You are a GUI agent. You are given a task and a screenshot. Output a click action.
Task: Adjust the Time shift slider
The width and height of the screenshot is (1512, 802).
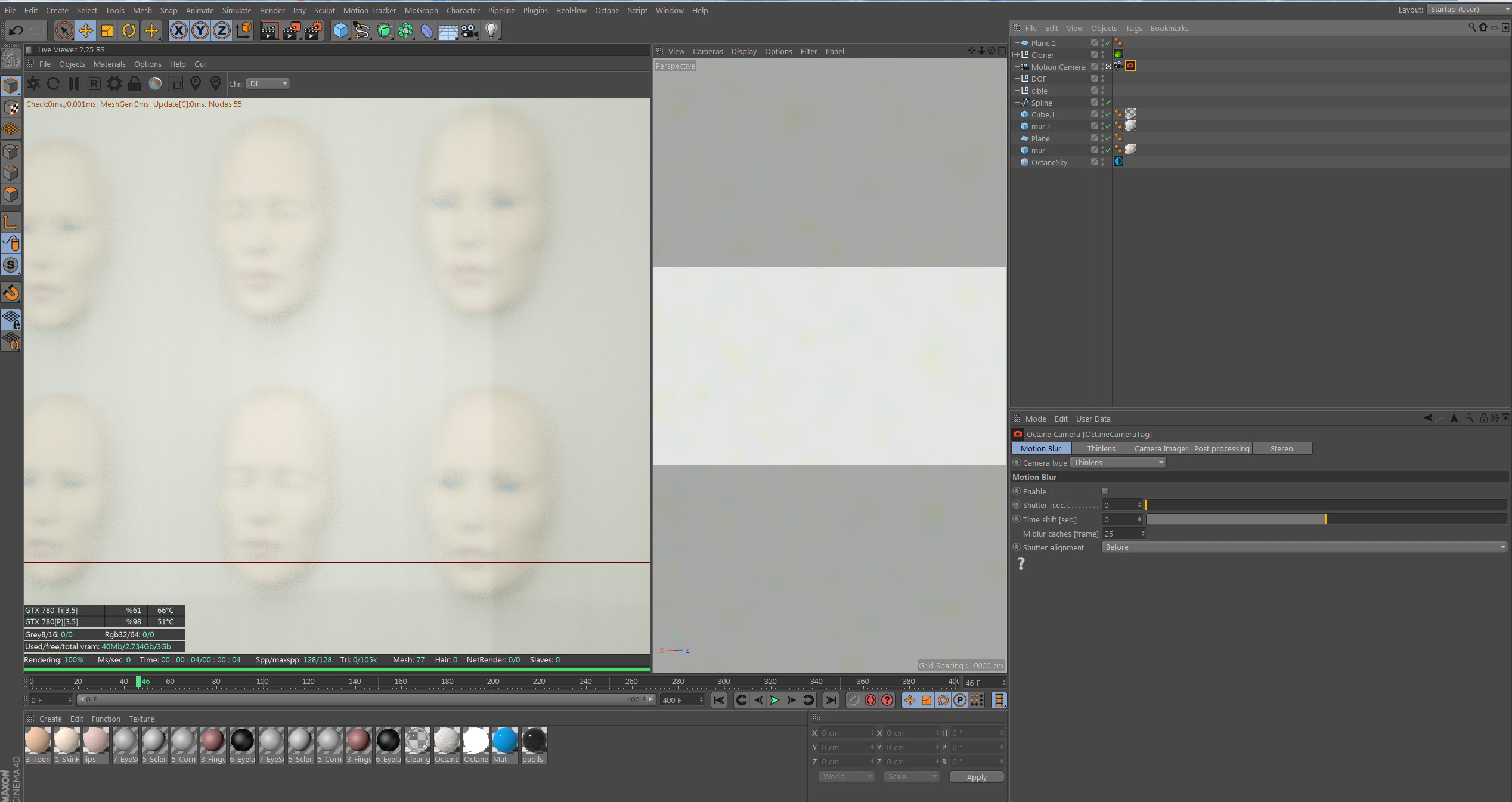[1325, 519]
